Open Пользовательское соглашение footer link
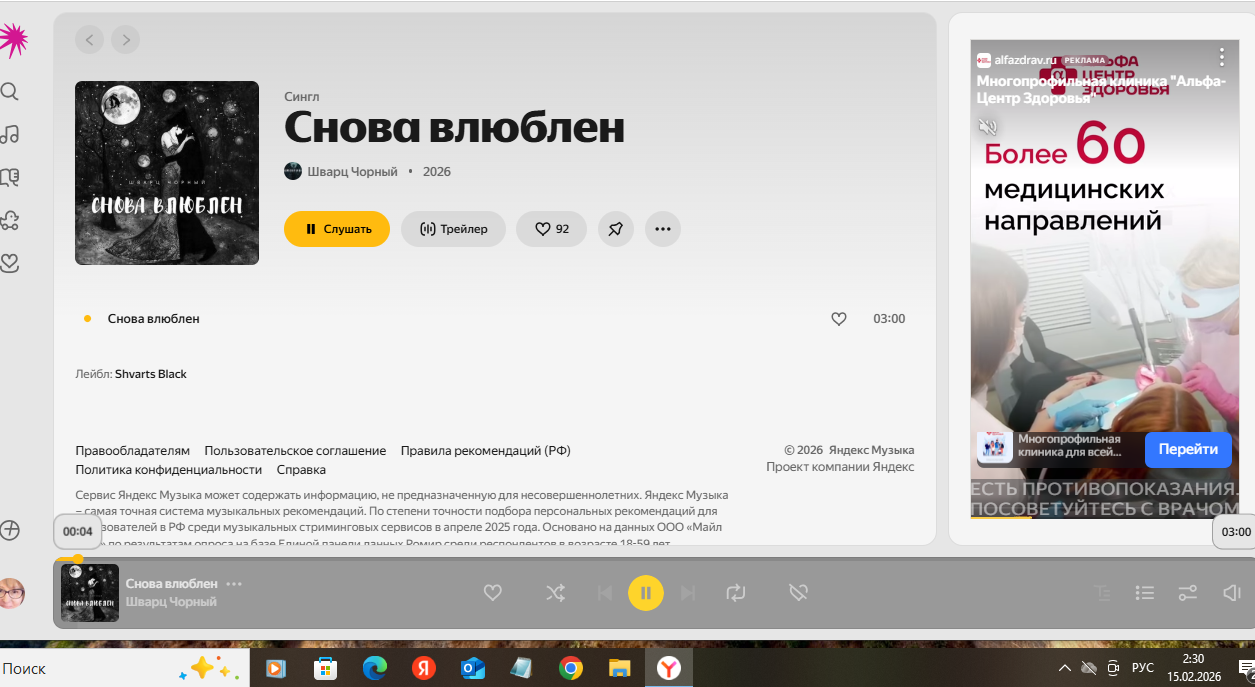This screenshot has height=687, width=1255. (x=295, y=451)
